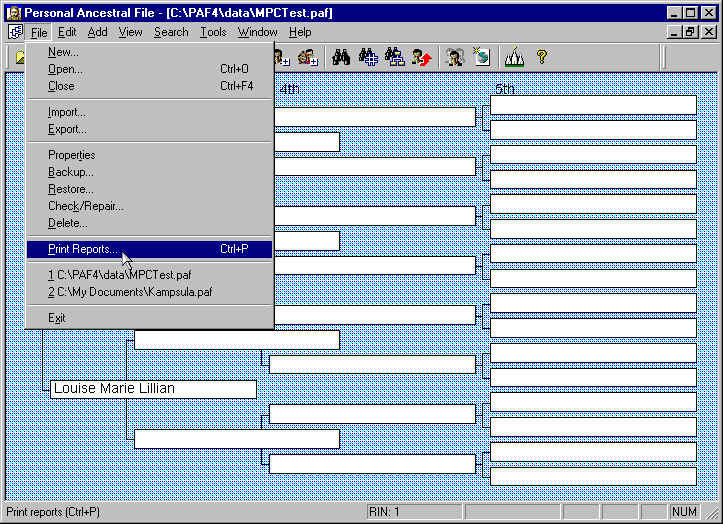Viewport: 723px width, 524px height.
Task: Open the Tools menu in menu bar
Action: (213, 32)
